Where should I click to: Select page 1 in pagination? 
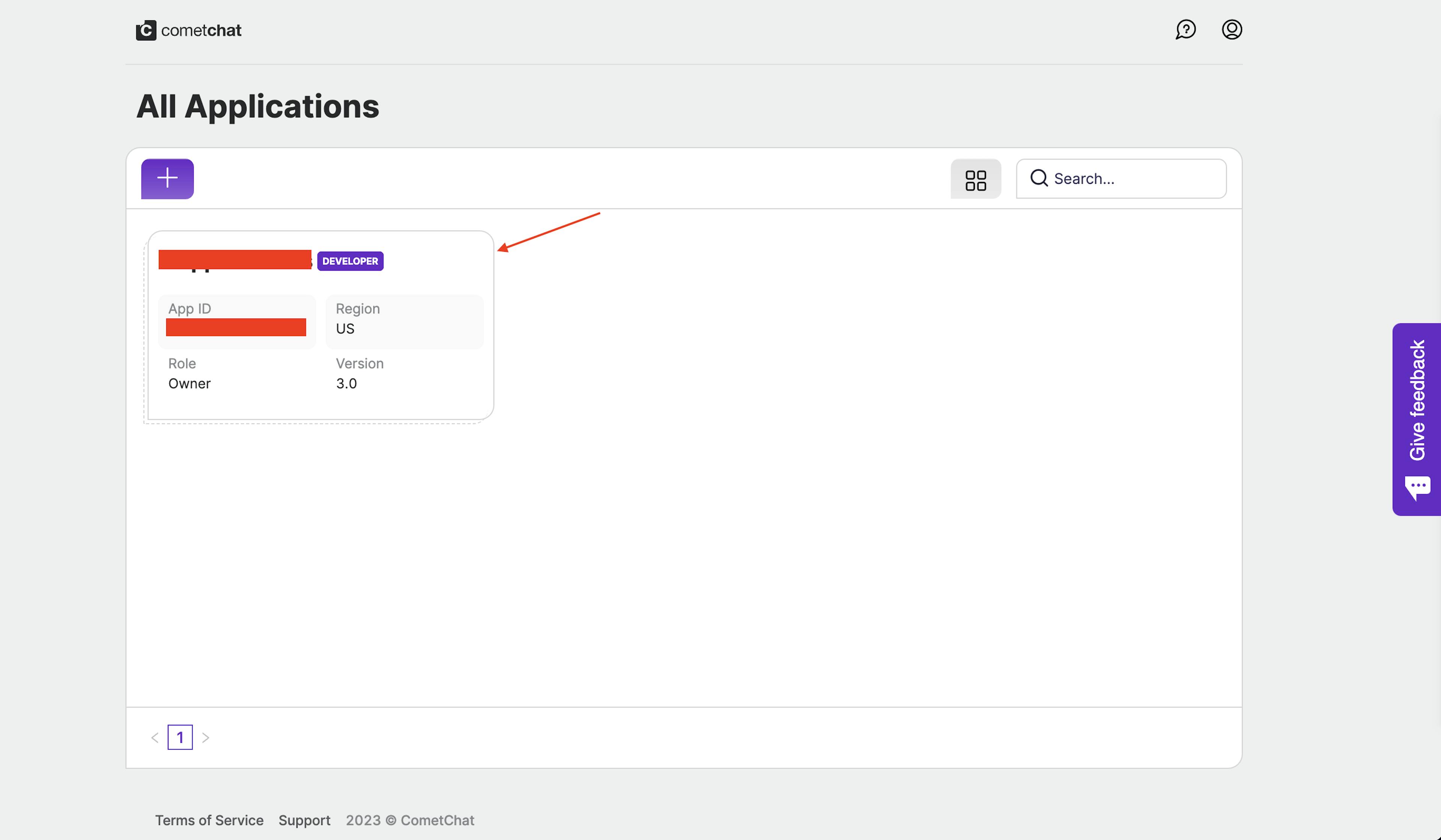pyautogui.click(x=181, y=737)
